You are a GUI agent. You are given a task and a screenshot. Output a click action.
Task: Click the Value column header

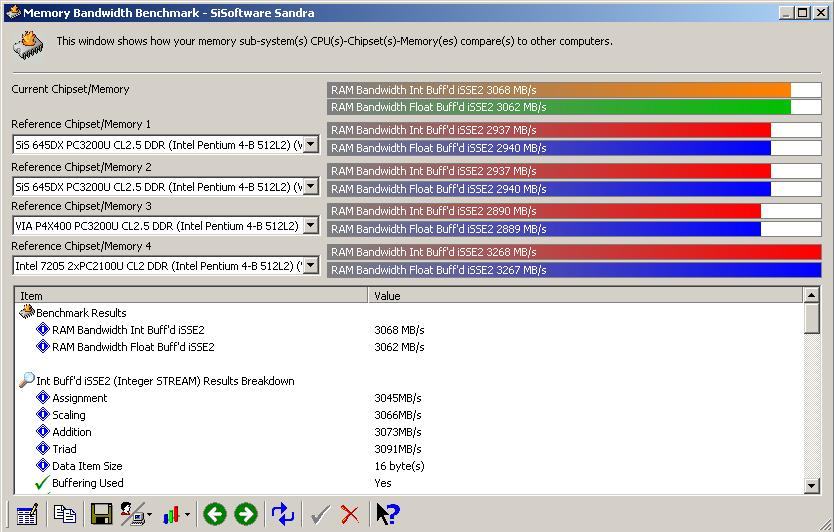[x=585, y=295]
